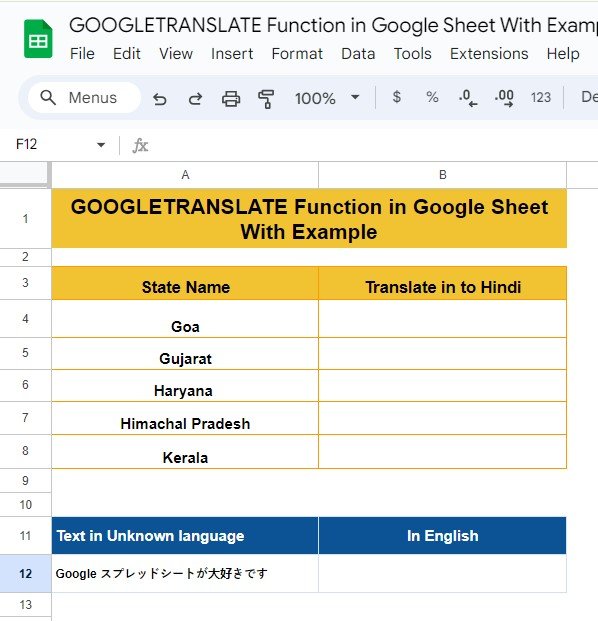598x621 pixels.
Task: Open the Format menu
Action: pos(297,53)
